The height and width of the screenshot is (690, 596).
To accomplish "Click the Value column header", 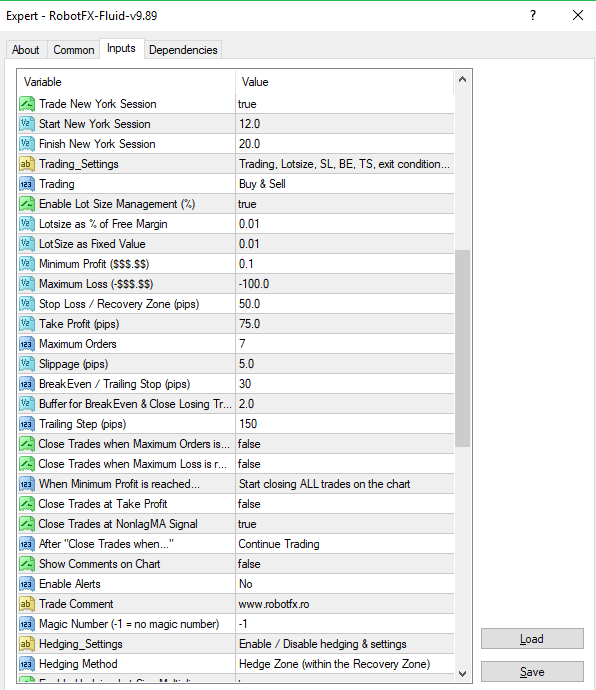I will coord(345,82).
